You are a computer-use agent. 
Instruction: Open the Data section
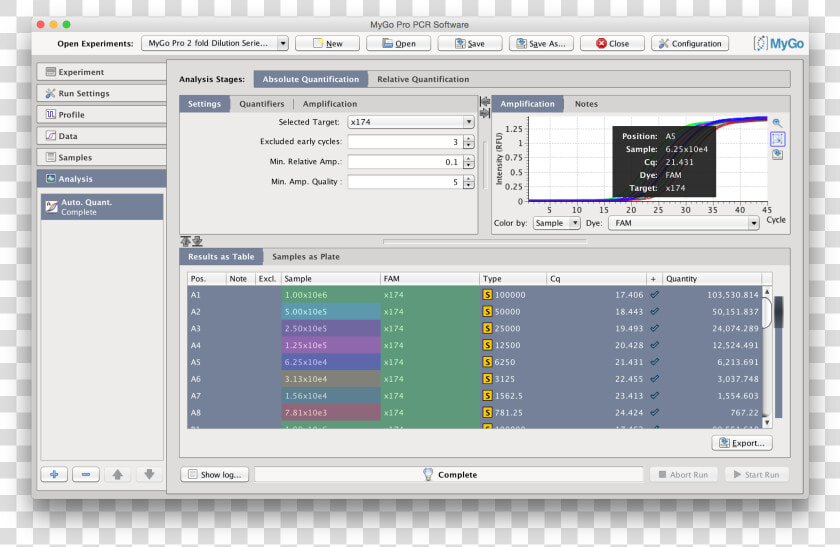click(x=101, y=136)
